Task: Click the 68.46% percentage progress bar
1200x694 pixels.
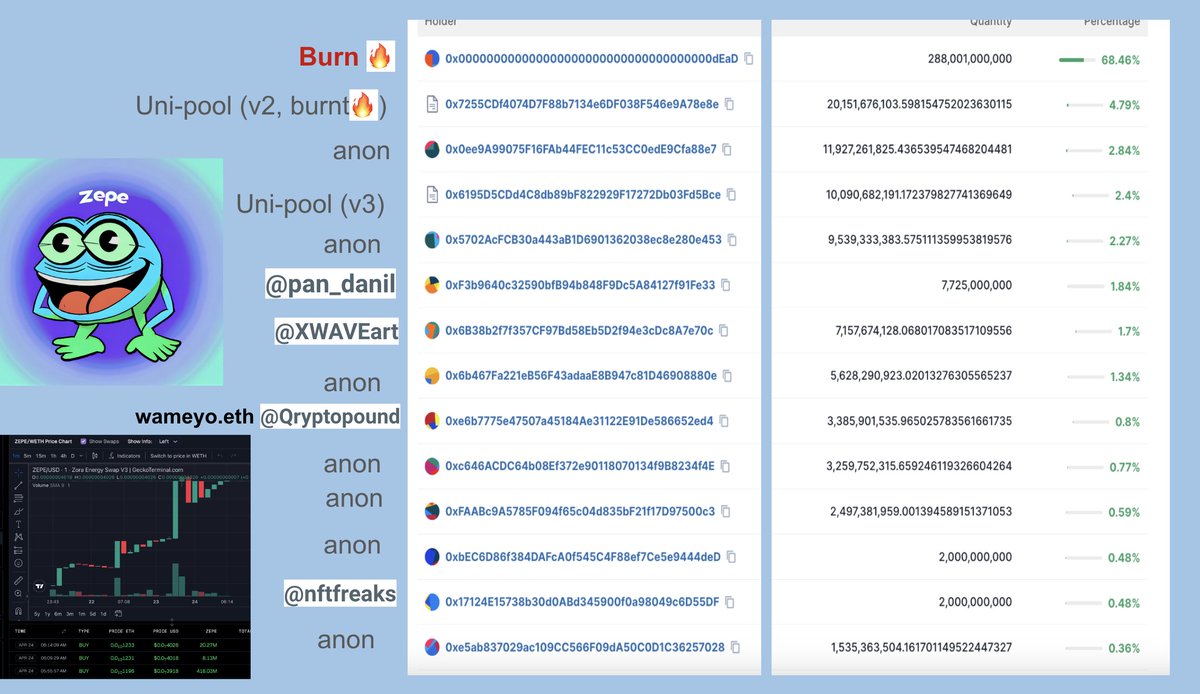Action: point(1077,60)
